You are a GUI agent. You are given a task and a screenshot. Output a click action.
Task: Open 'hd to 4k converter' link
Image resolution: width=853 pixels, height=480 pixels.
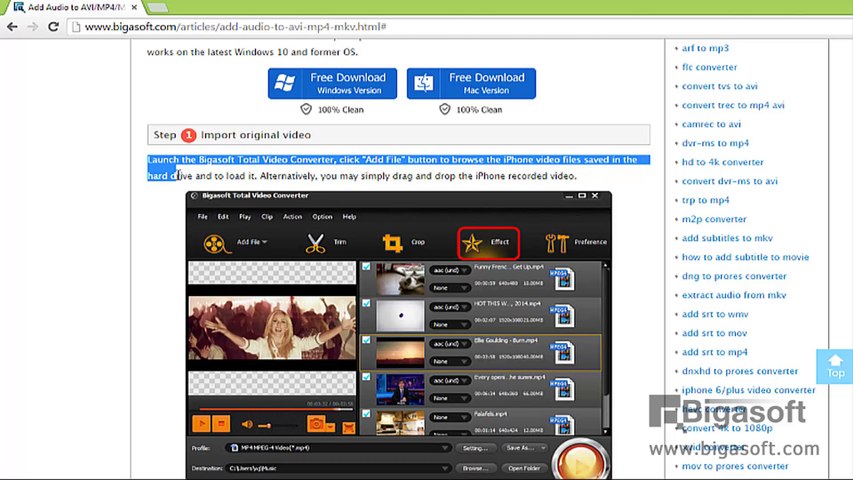pyautogui.click(x=722, y=162)
